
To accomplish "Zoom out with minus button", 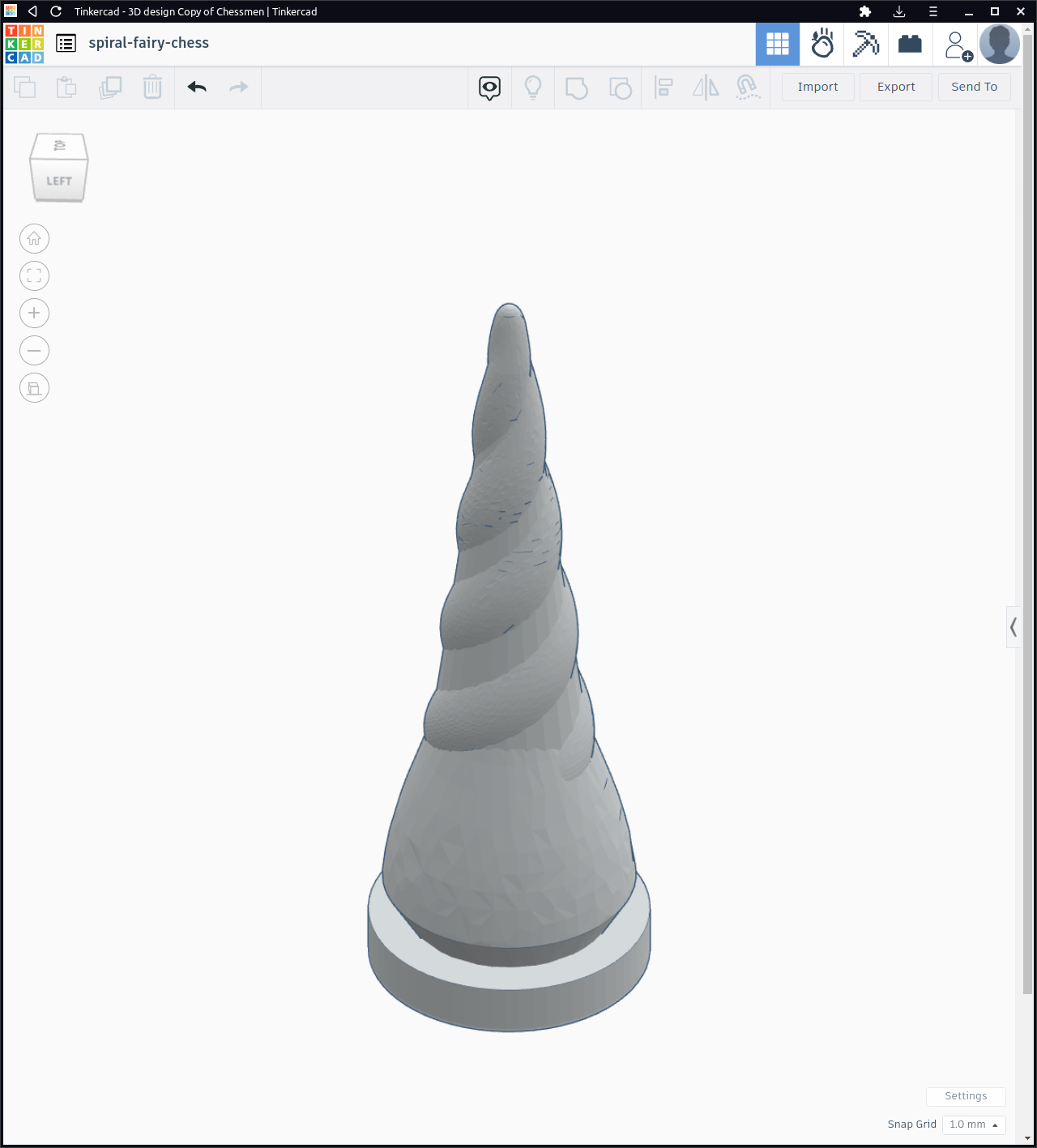I will (34, 350).
